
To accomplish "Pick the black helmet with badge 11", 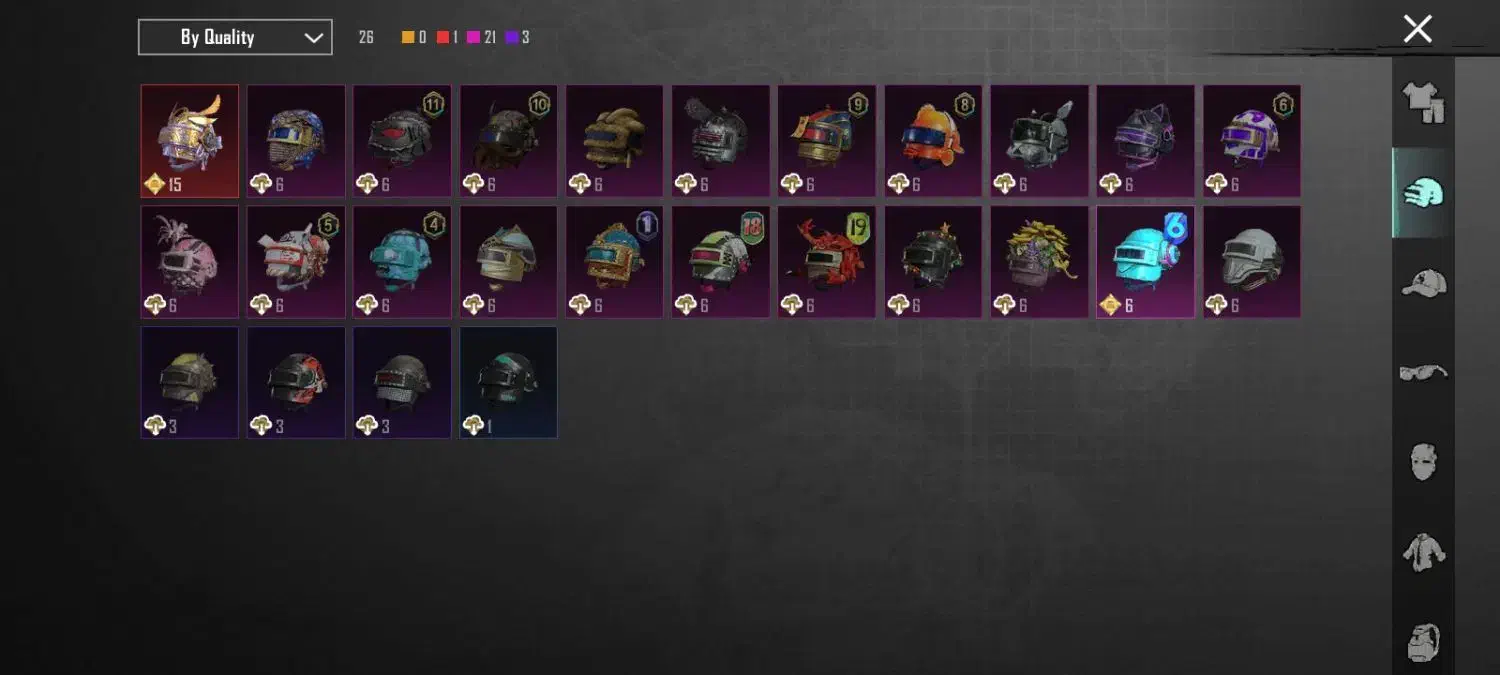I will coord(402,141).
